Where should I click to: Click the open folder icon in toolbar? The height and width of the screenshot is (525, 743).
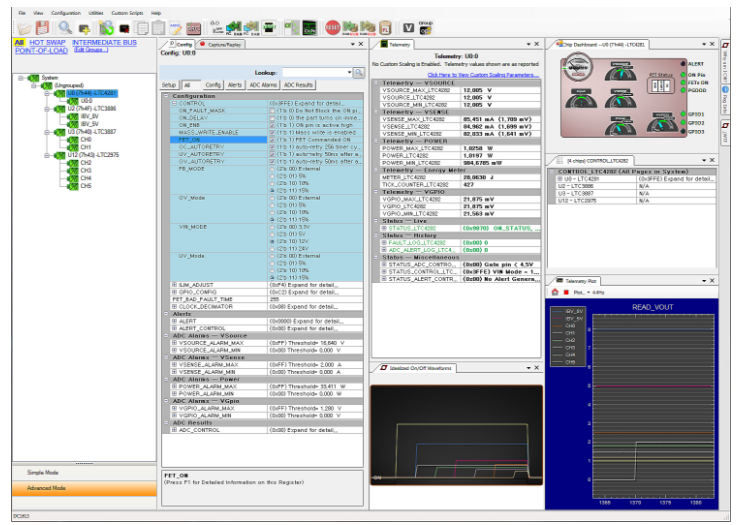click(24, 28)
